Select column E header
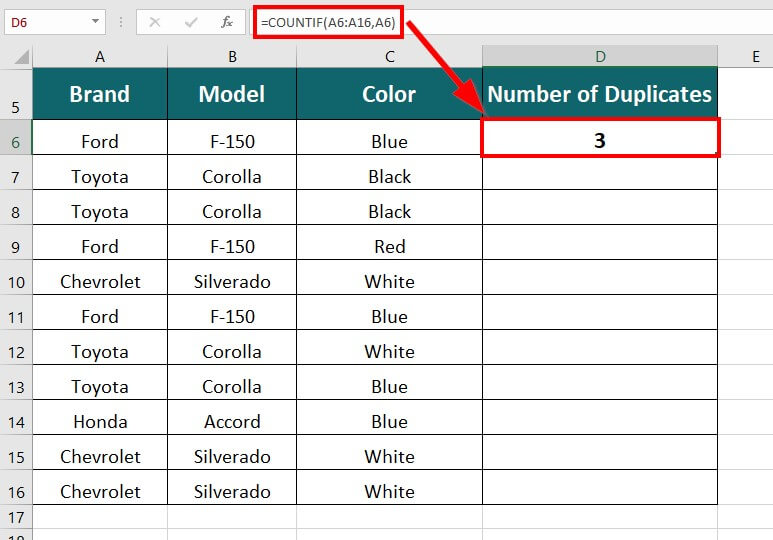Viewport: 773px width, 540px height. (x=755, y=57)
